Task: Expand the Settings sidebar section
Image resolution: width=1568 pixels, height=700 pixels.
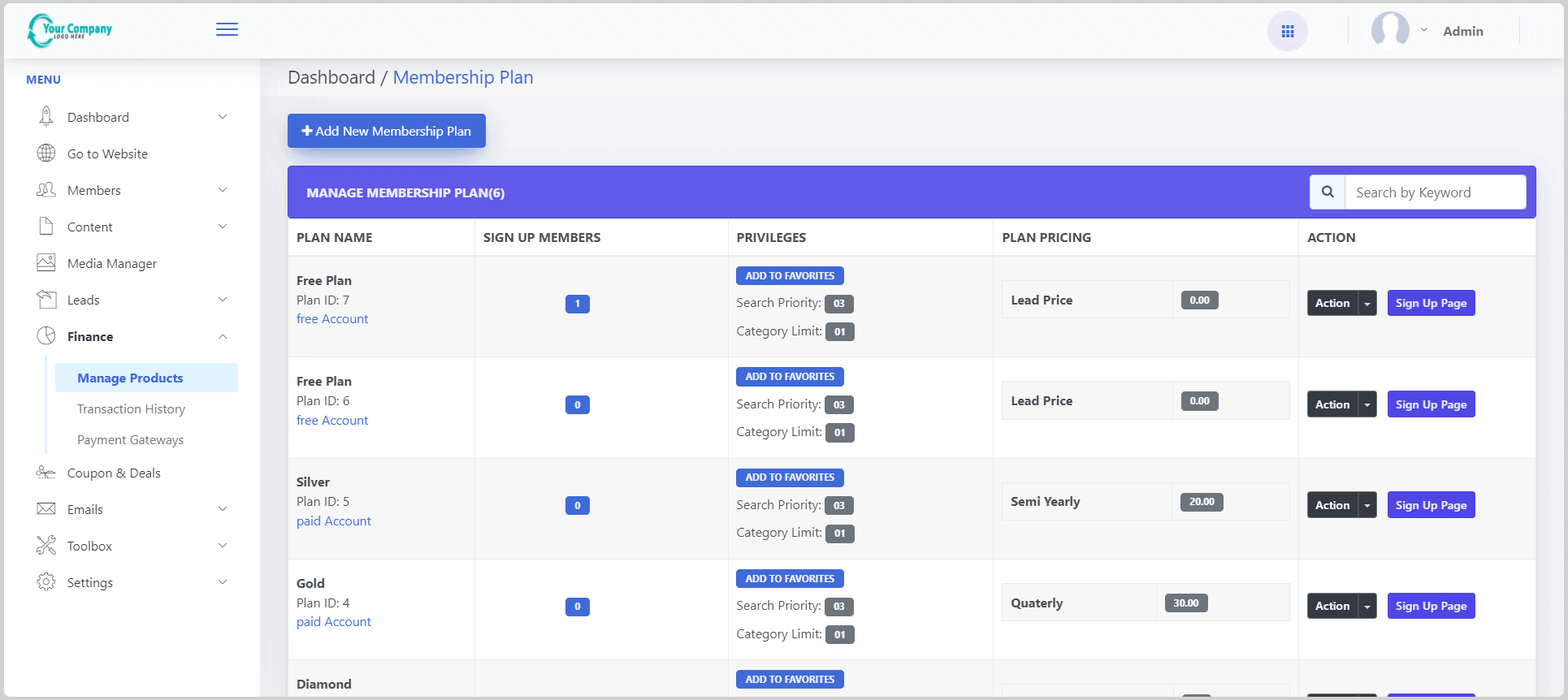Action: 90,582
